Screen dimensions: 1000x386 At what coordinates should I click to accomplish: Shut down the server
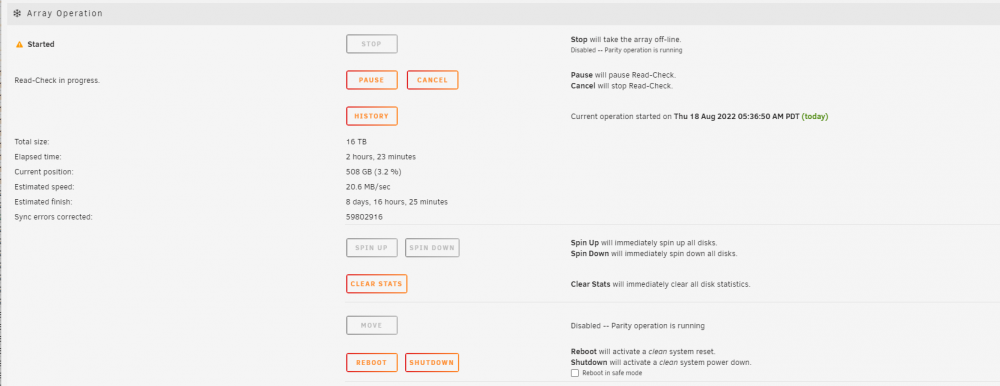pos(432,362)
